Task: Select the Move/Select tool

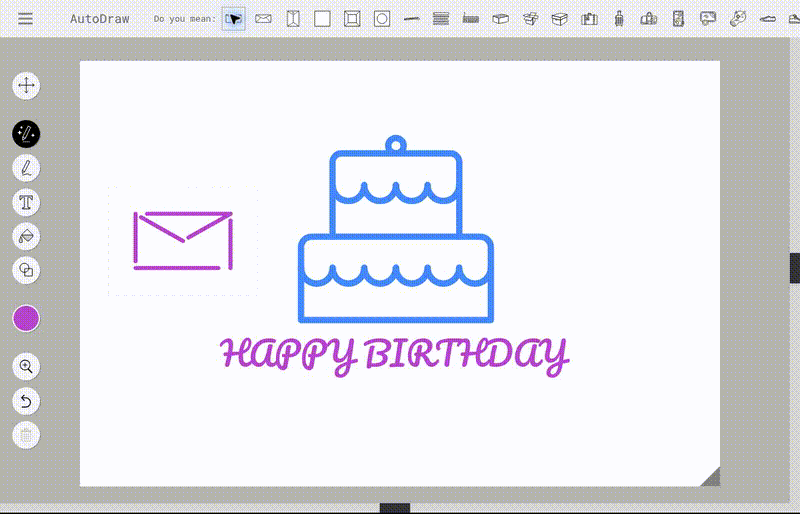Action: click(x=26, y=85)
